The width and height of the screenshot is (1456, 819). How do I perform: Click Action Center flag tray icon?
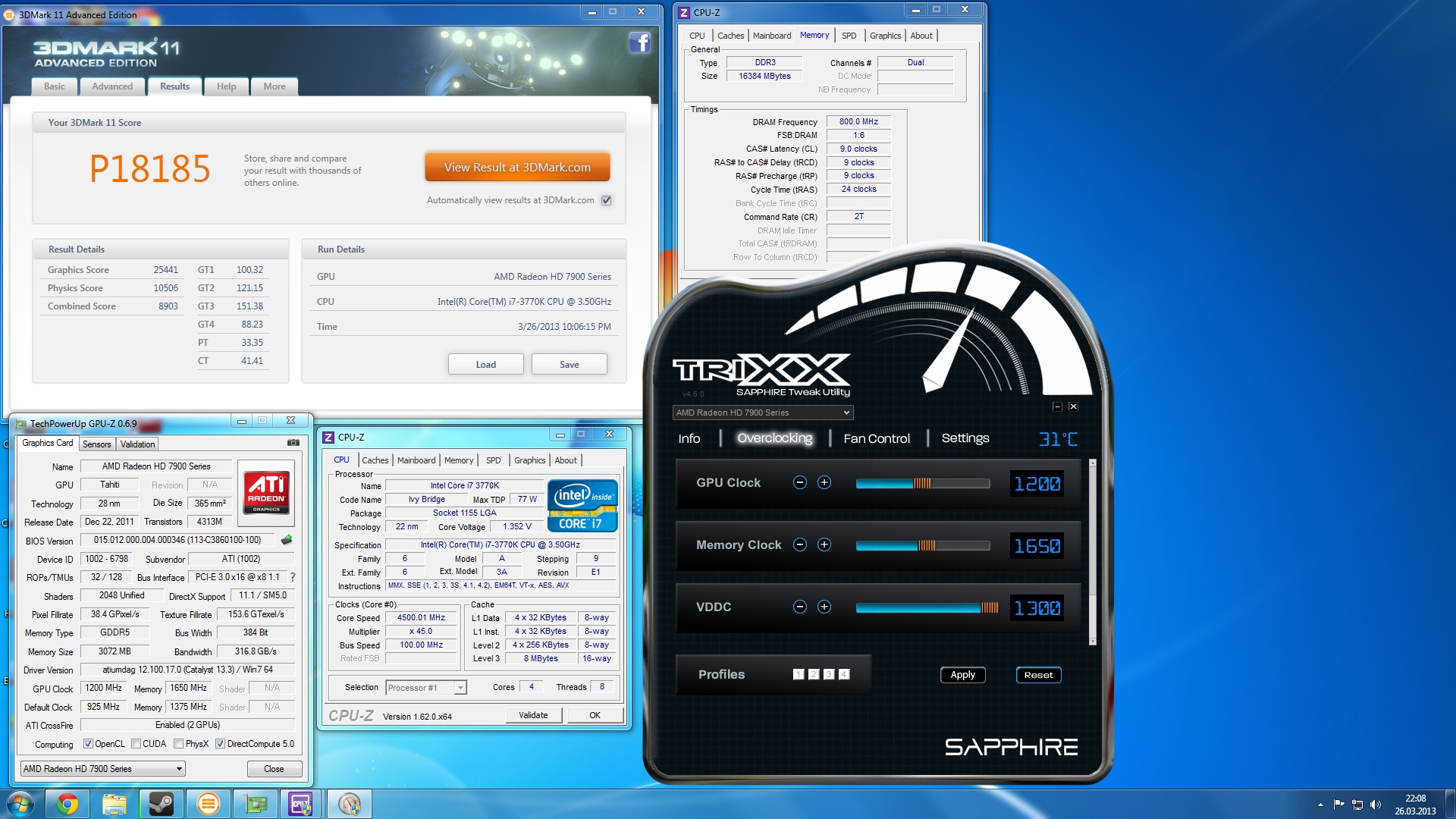pos(1338,805)
